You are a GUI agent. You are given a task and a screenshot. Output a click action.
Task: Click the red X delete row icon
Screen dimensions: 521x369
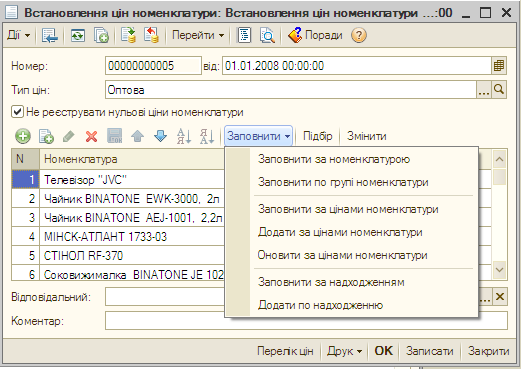coord(91,136)
